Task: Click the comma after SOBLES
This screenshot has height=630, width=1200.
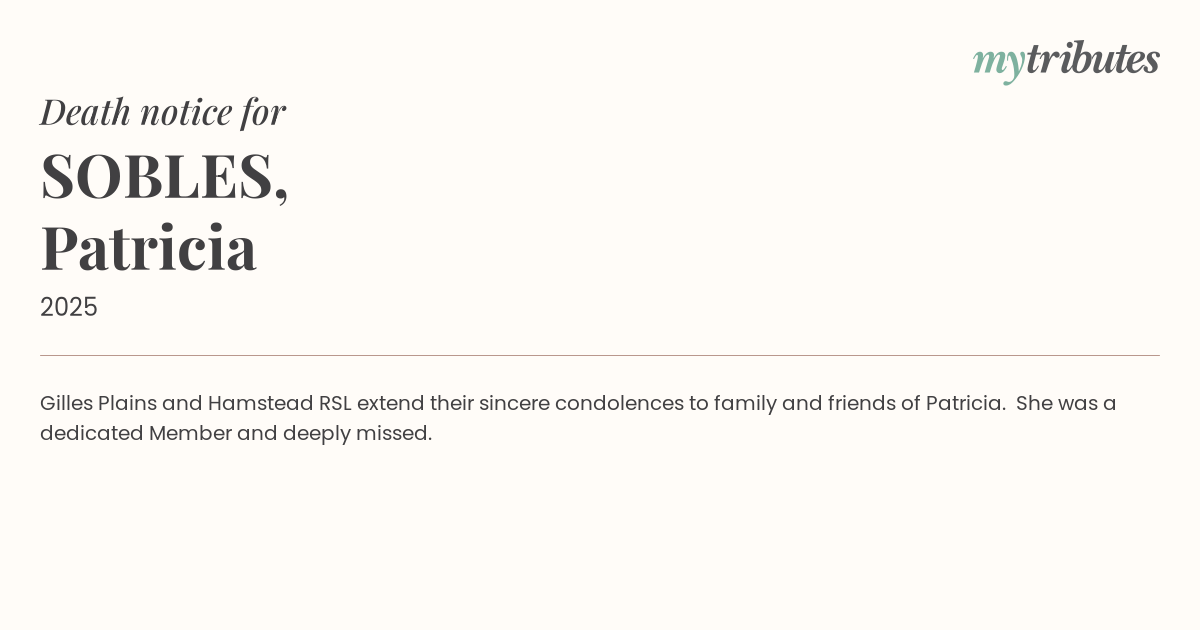Action: (282, 197)
